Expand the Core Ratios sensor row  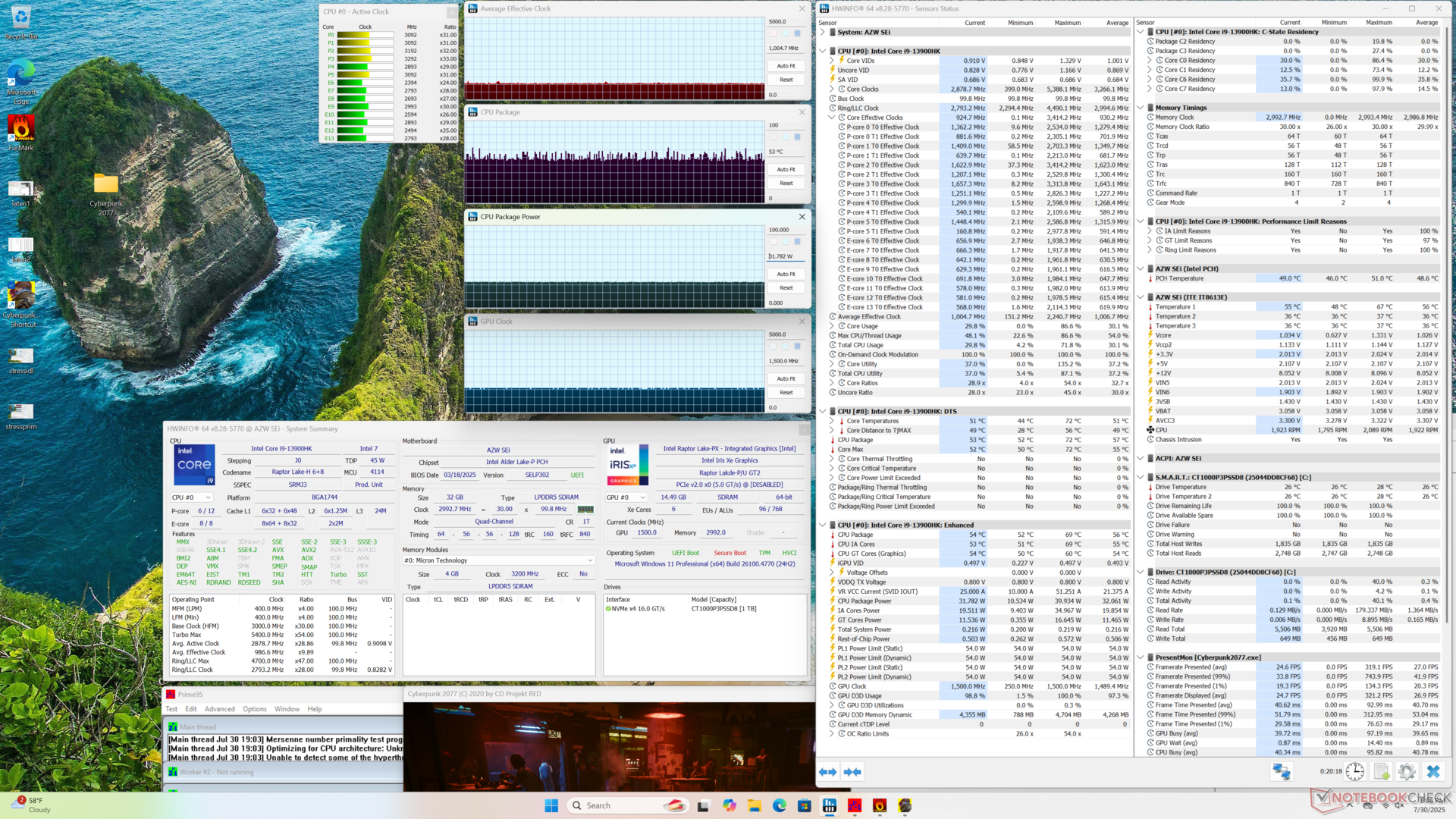[x=832, y=383]
